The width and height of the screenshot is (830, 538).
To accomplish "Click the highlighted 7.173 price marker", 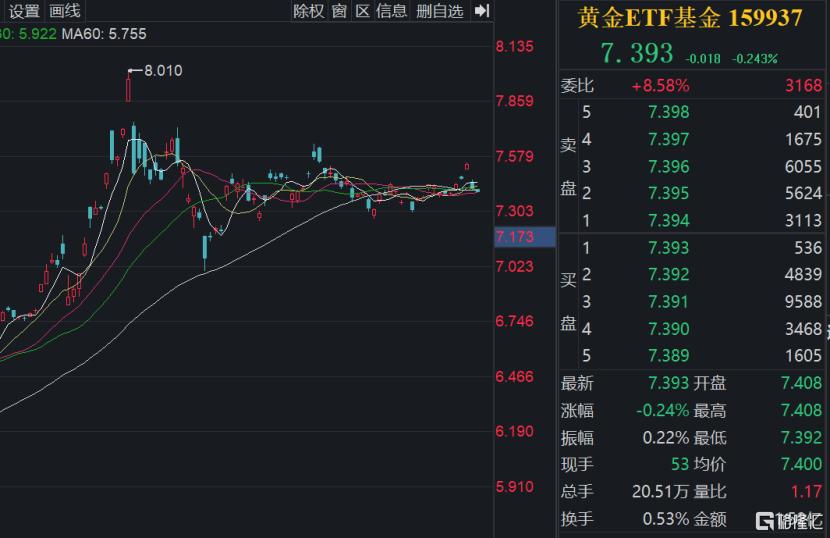I will click(525, 237).
